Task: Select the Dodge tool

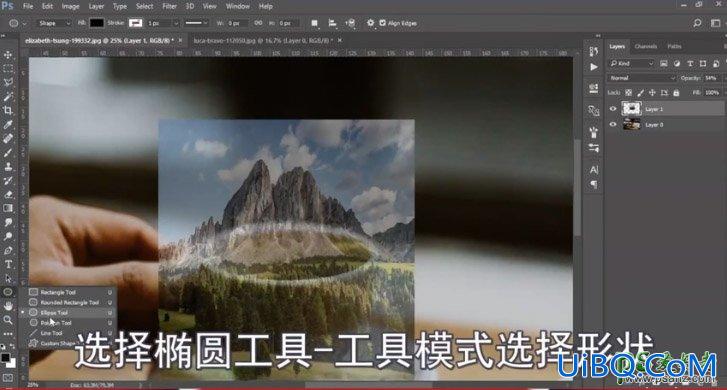Action: click(8, 236)
